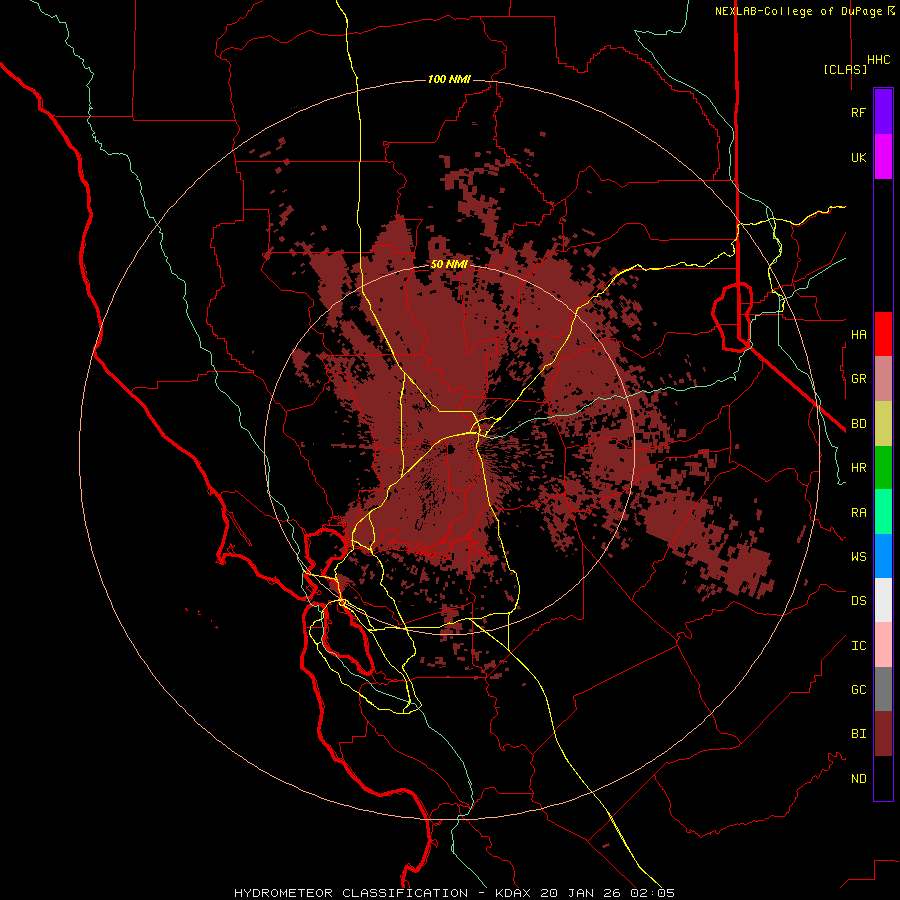900x900 pixels.
Task: Click the 50 NMI range ring label
Action: tap(449, 265)
